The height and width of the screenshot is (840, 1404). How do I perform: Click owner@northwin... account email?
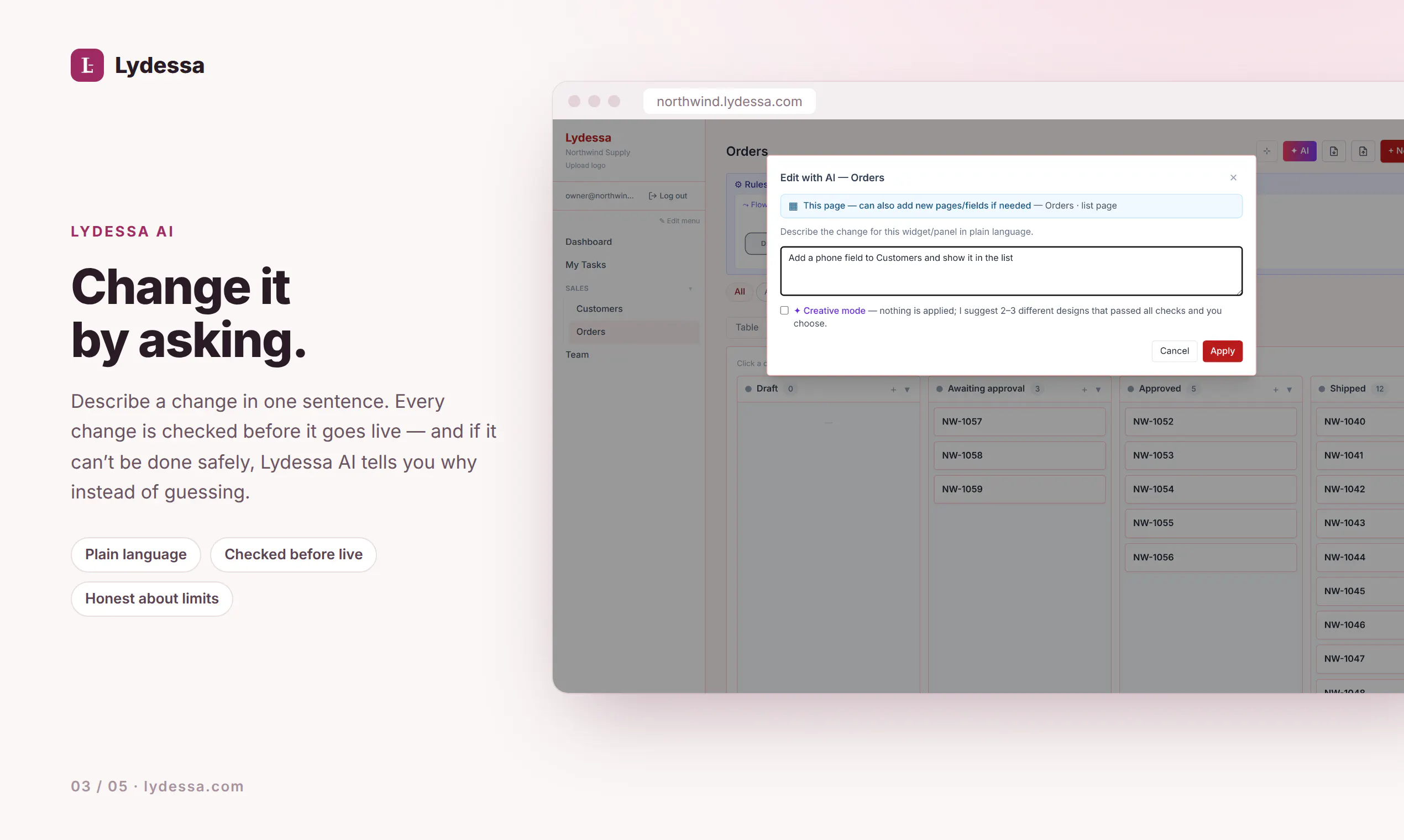pos(600,196)
